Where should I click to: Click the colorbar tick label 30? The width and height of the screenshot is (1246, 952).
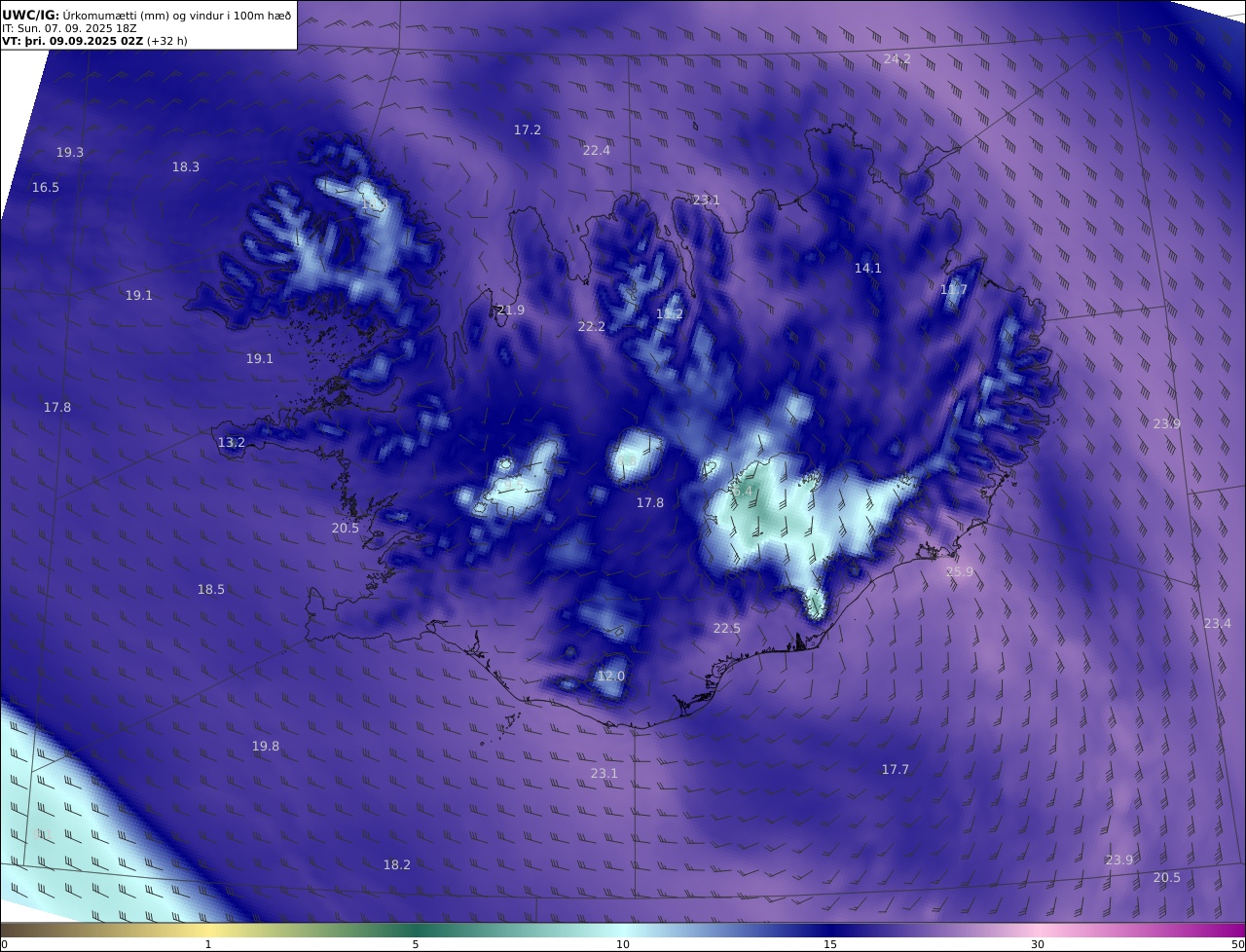[1038, 944]
